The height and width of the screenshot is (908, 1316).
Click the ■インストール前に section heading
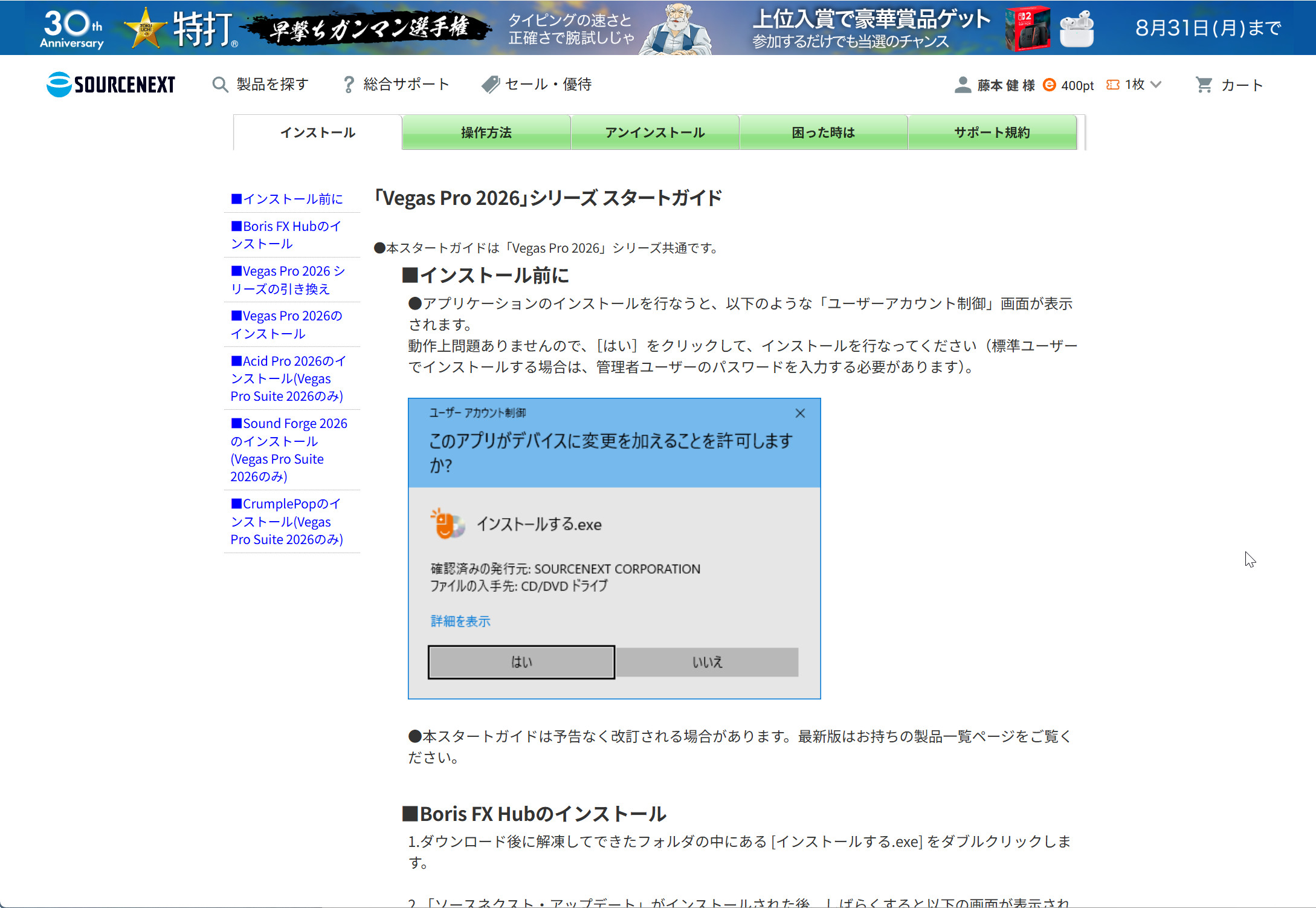tap(486, 276)
